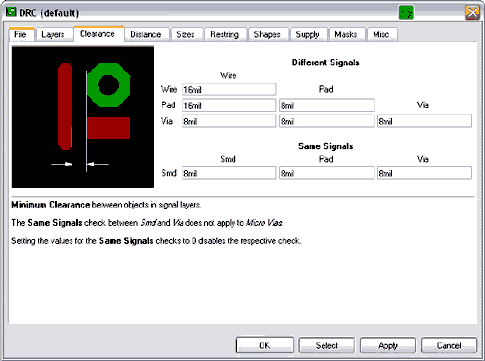The image size is (485, 361).
Task: Click the 'Same Signals' section heading
Action: click(x=326, y=146)
